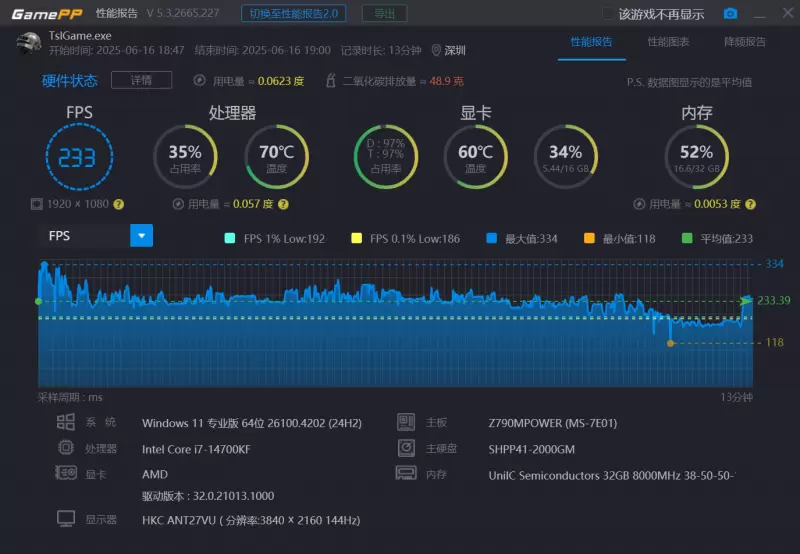Click the 切换至性能报告2.0 button
Viewport: 800px width, 554px height.
294,14
